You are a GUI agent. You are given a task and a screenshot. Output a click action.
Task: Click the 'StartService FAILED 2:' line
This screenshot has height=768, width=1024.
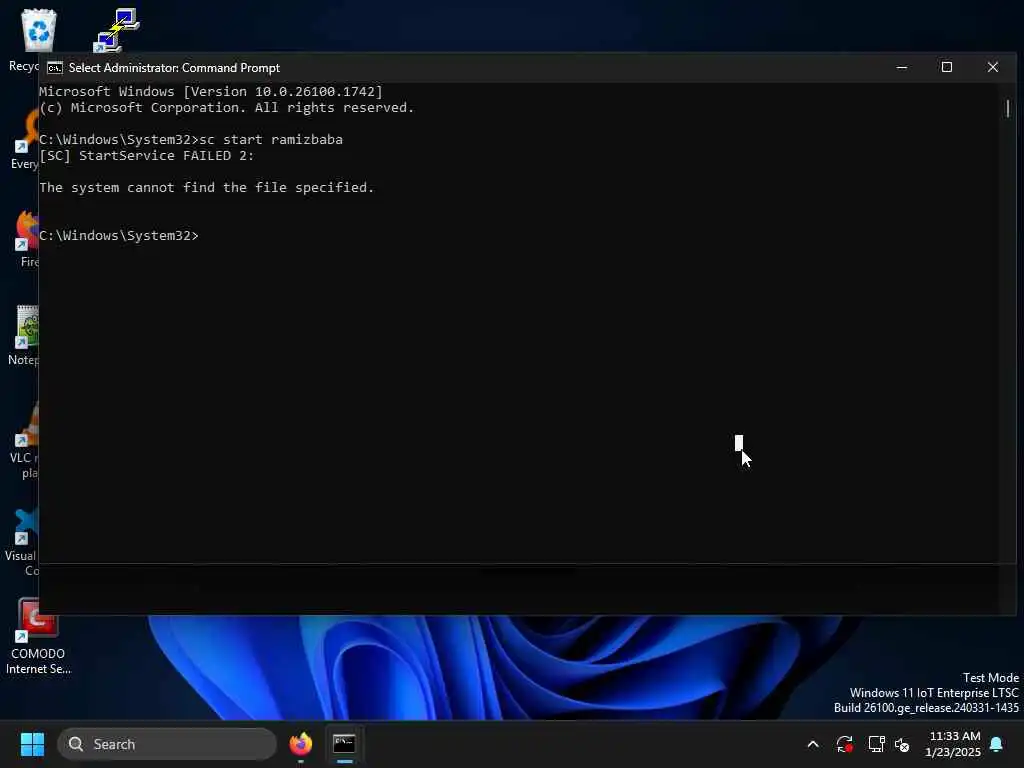point(147,155)
